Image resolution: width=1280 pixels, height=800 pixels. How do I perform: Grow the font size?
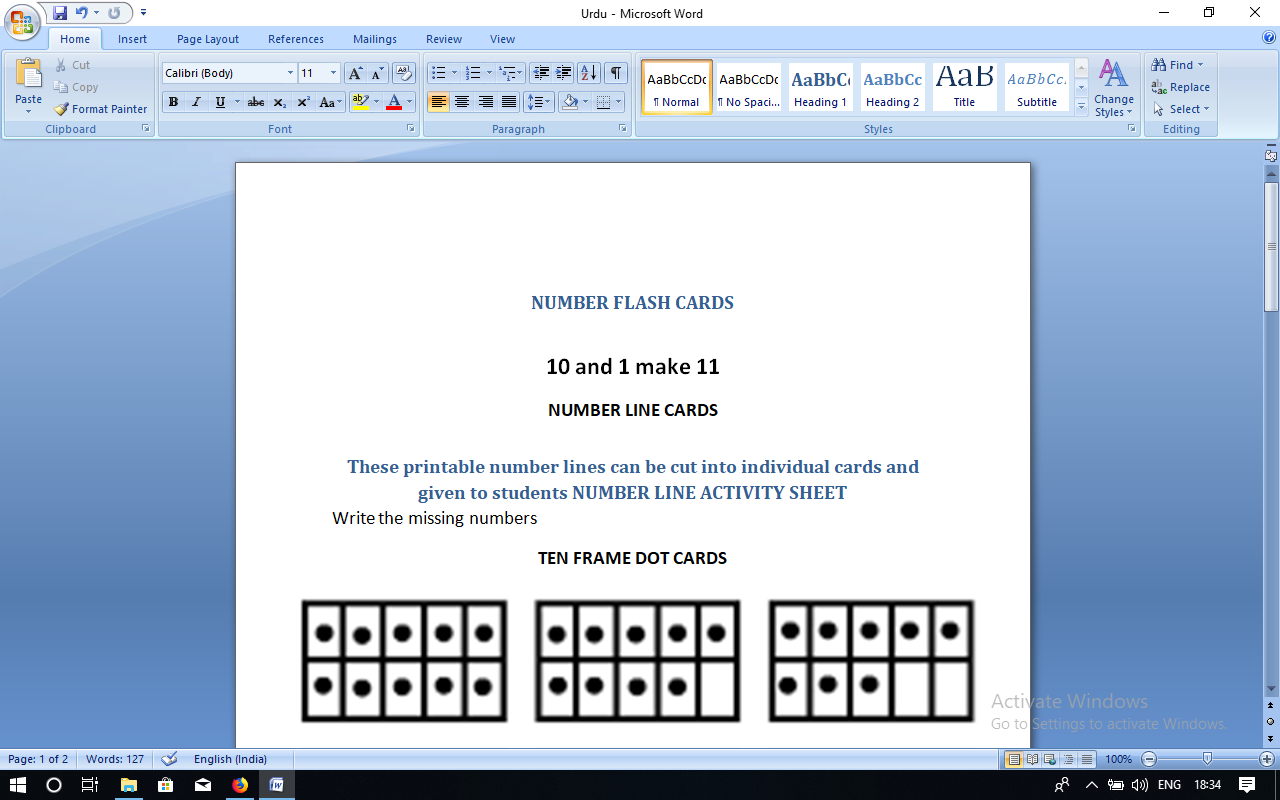[355, 73]
